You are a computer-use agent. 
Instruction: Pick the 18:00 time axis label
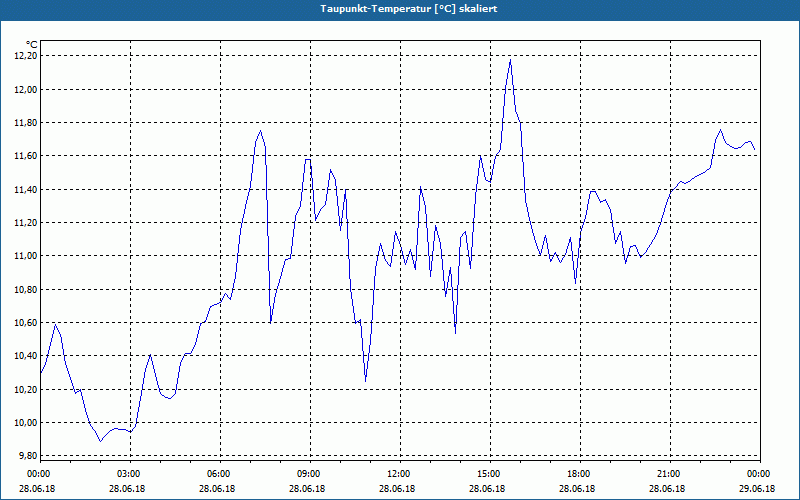pyautogui.click(x=580, y=473)
